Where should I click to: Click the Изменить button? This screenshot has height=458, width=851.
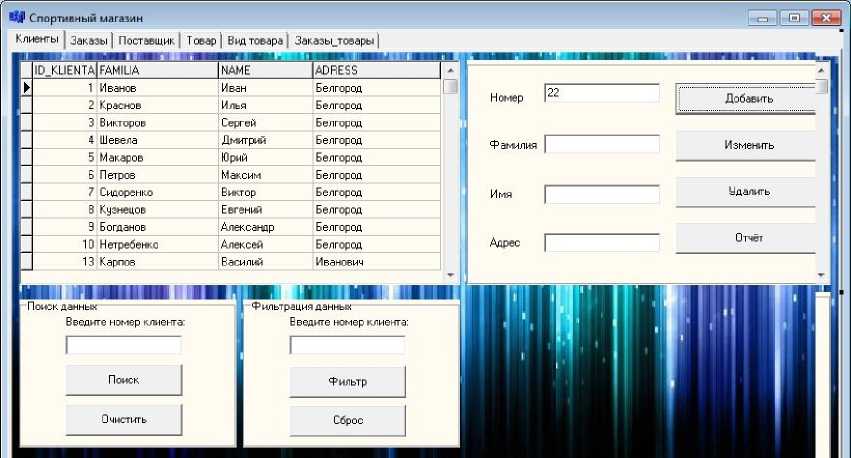[748, 145]
